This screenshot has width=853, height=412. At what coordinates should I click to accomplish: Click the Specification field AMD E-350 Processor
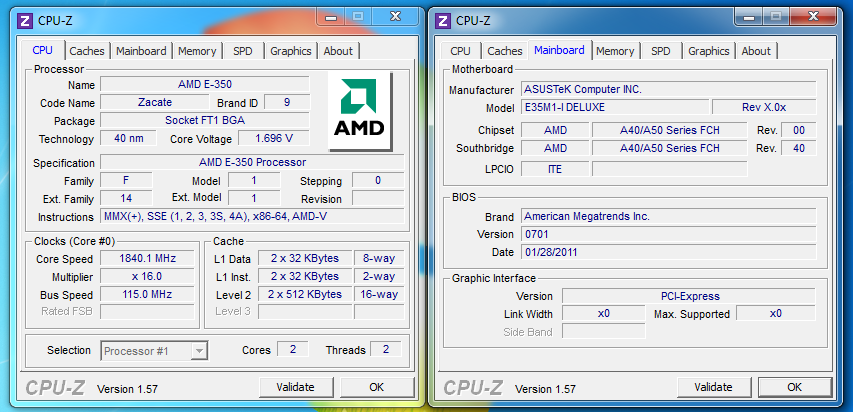[252, 162]
